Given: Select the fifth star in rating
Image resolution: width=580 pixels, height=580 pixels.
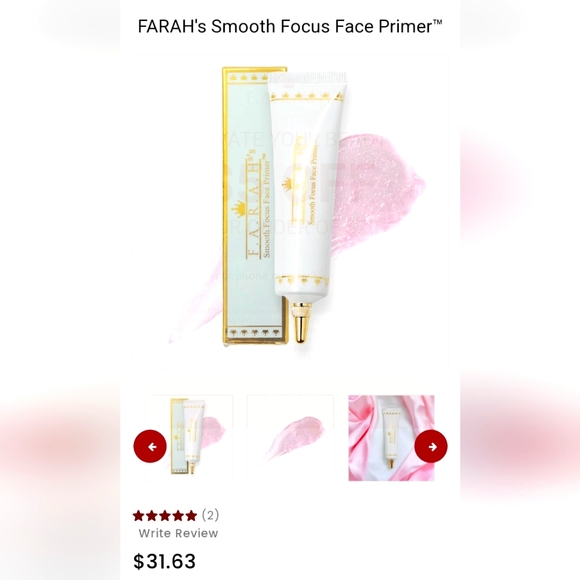Looking at the screenshot, I should (191, 515).
